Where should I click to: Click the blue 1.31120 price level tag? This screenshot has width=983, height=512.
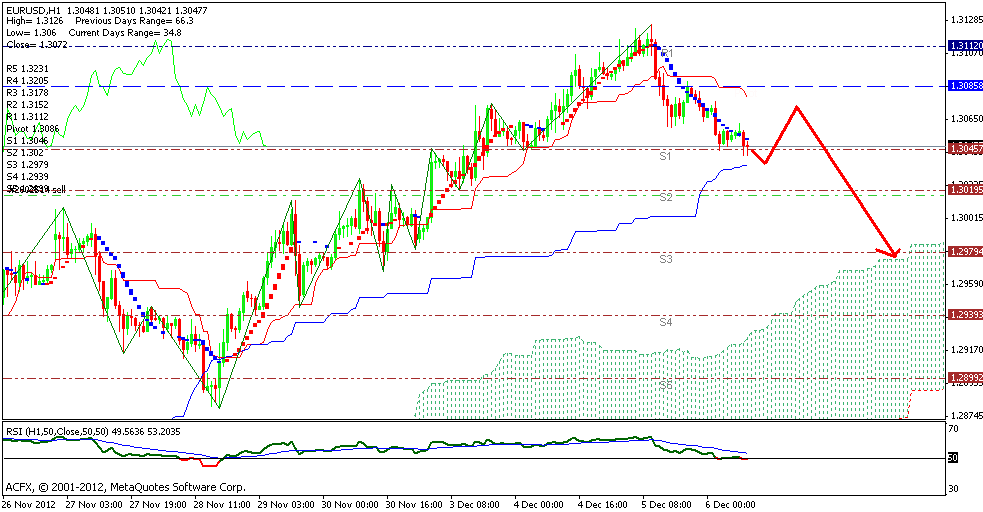[x=964, y=46]
